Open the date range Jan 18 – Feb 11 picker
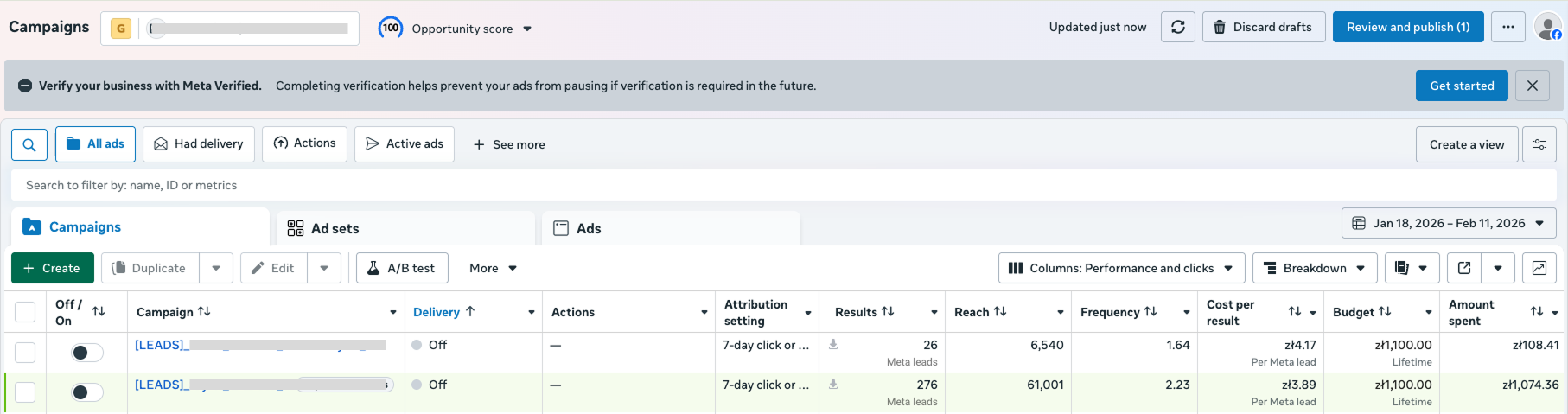 (x=1449, y=223)
